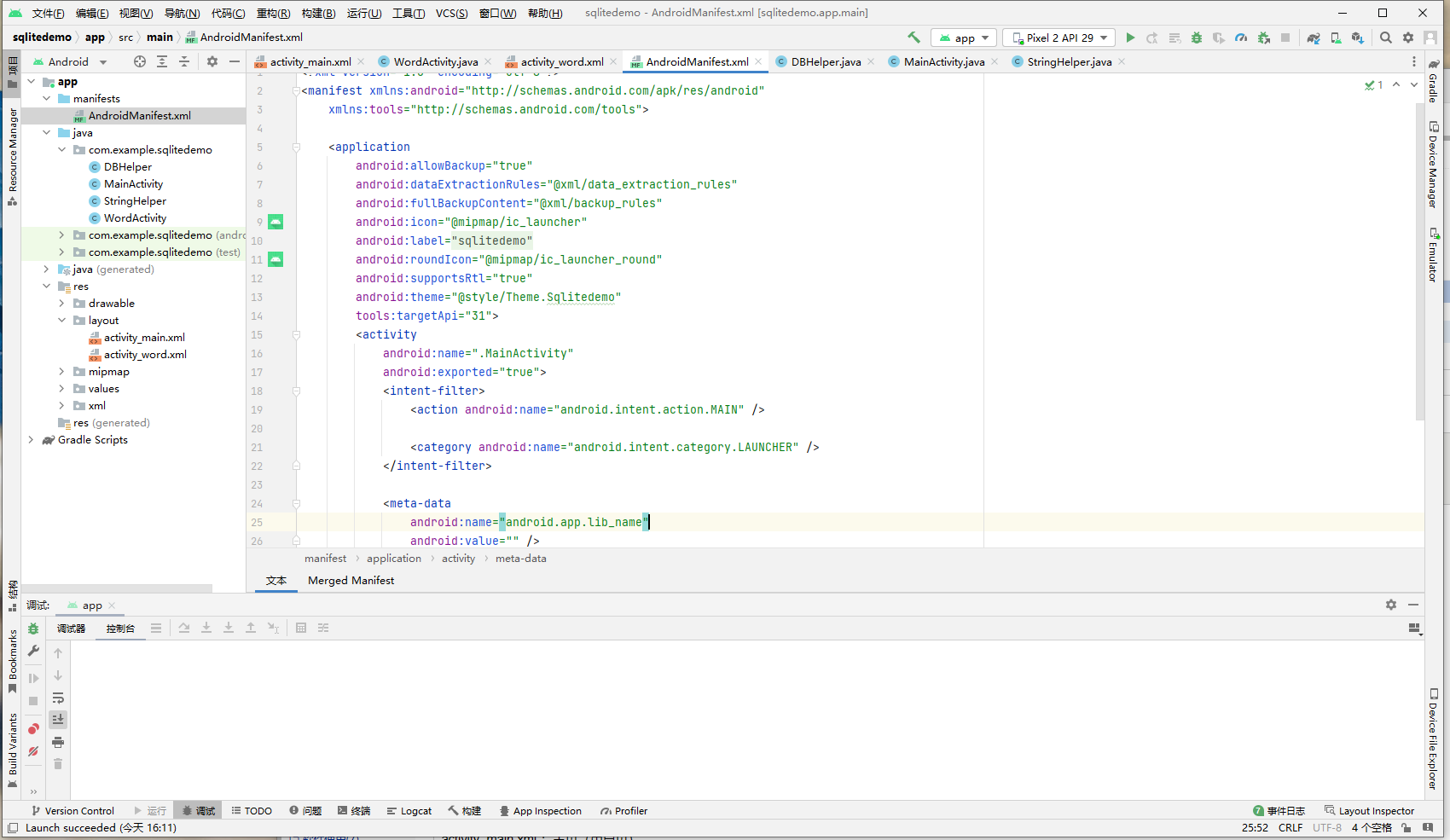
Task: Click print icon in console sidebar
Action: [58, 742]
